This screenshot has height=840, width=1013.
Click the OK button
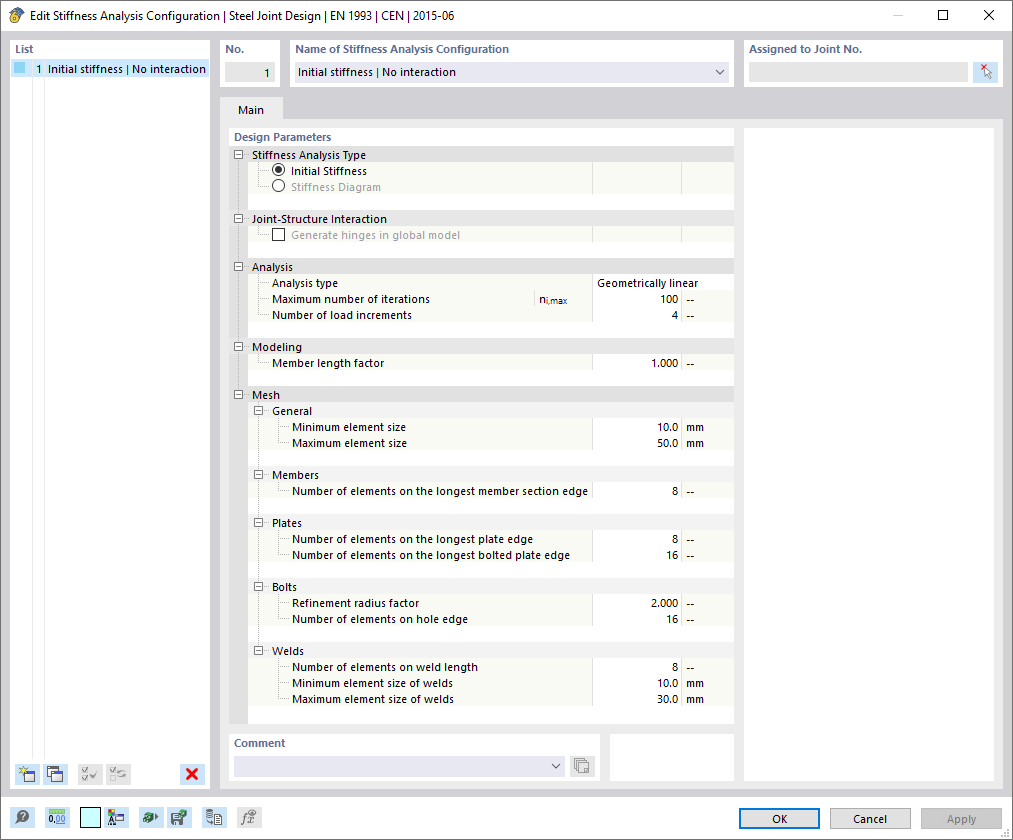pyautogui.click(x=779, y=819)
